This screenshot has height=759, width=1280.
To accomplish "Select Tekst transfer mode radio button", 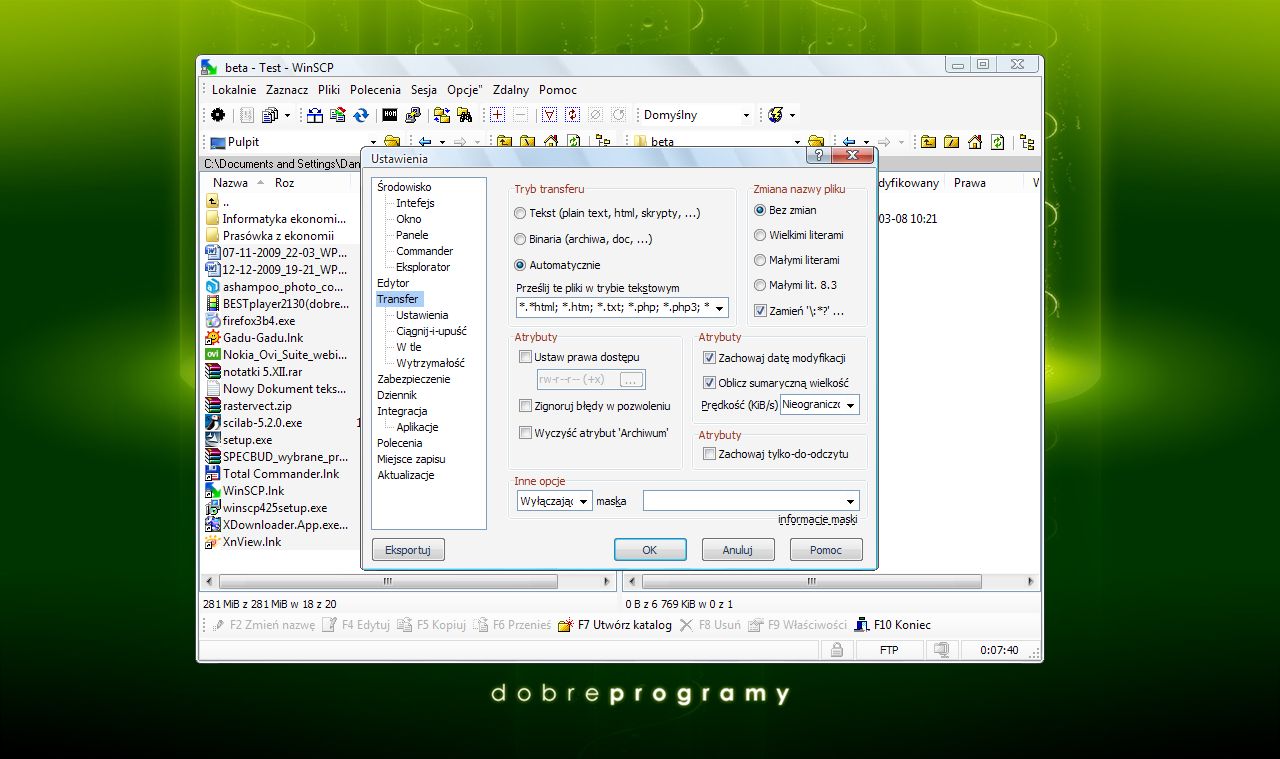I will (x=520, y=213).
